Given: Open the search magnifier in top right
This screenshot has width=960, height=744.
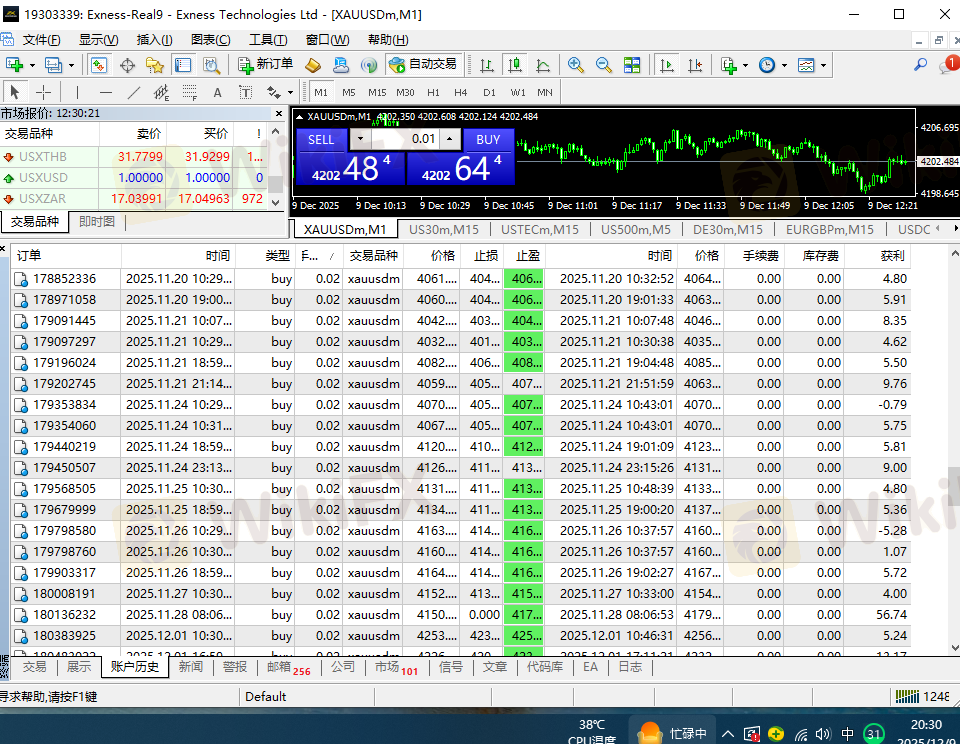Looking at the screenshot, I should tap(920, 65).
